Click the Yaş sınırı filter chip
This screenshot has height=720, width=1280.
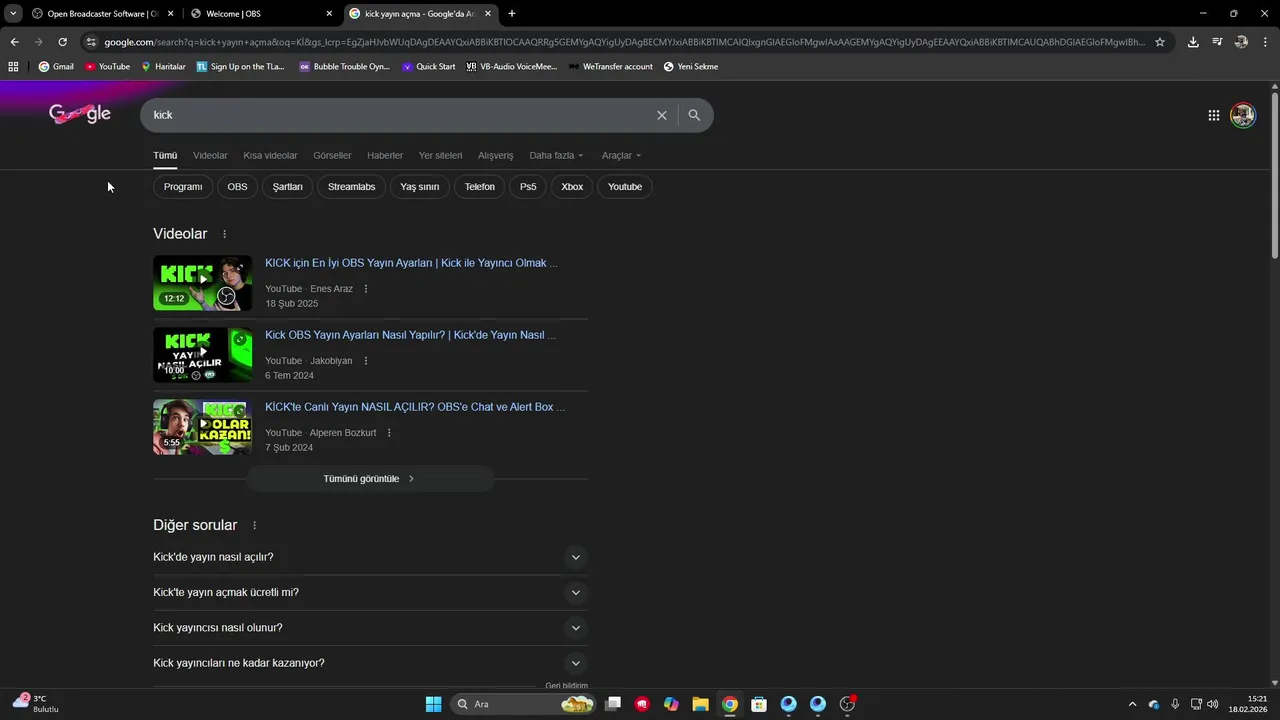tap(420, 187)
